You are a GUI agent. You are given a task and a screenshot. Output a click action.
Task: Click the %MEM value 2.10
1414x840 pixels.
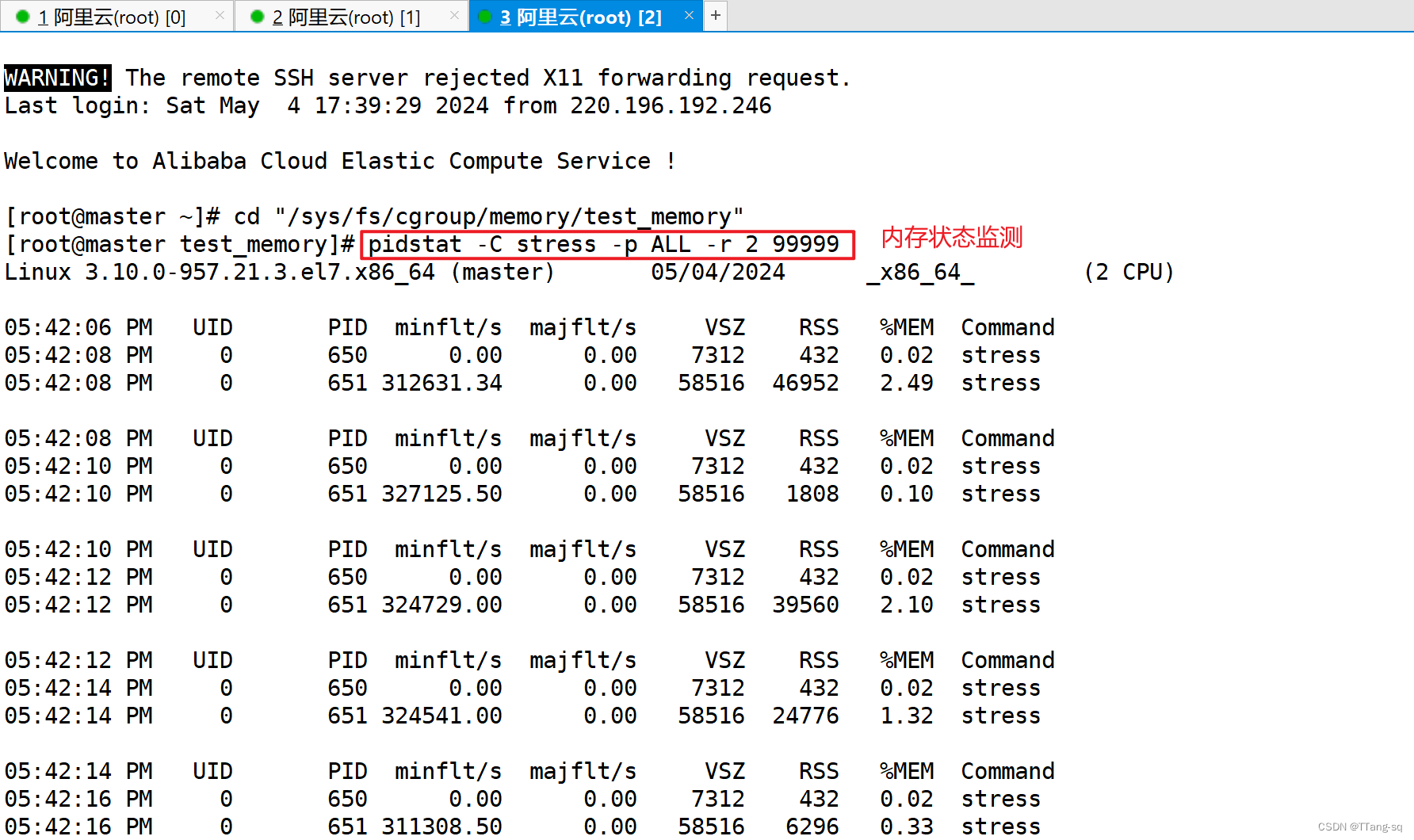907,605
